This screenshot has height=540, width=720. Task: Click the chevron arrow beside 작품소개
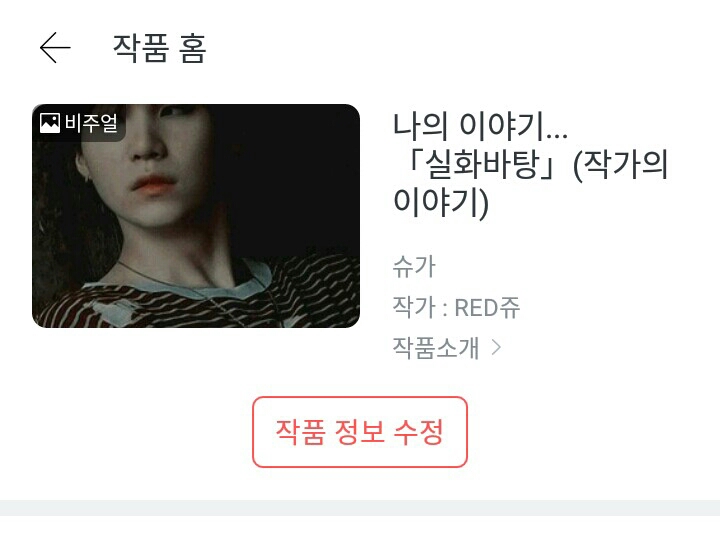click(496, 348)
